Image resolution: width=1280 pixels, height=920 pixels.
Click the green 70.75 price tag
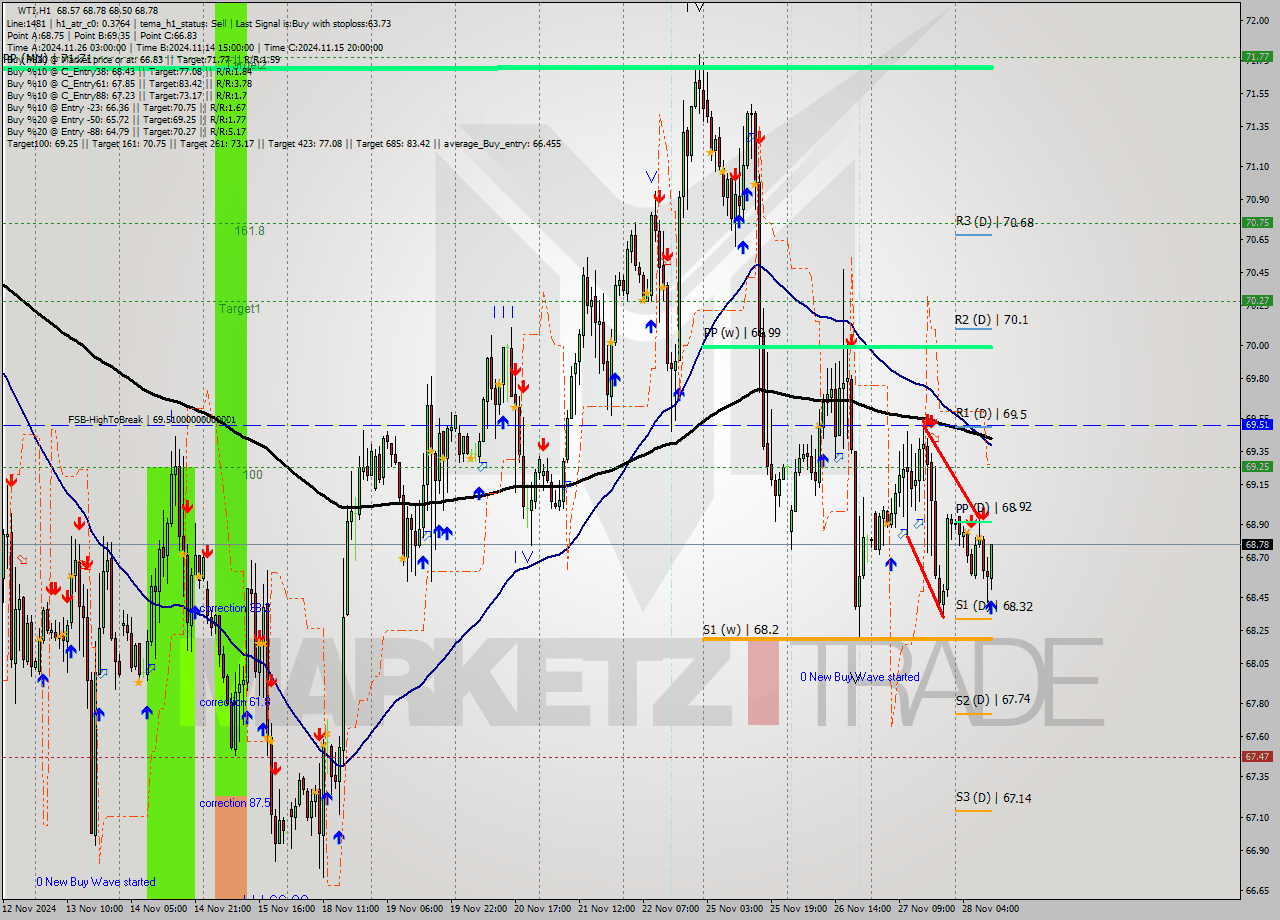point(1256,223)
